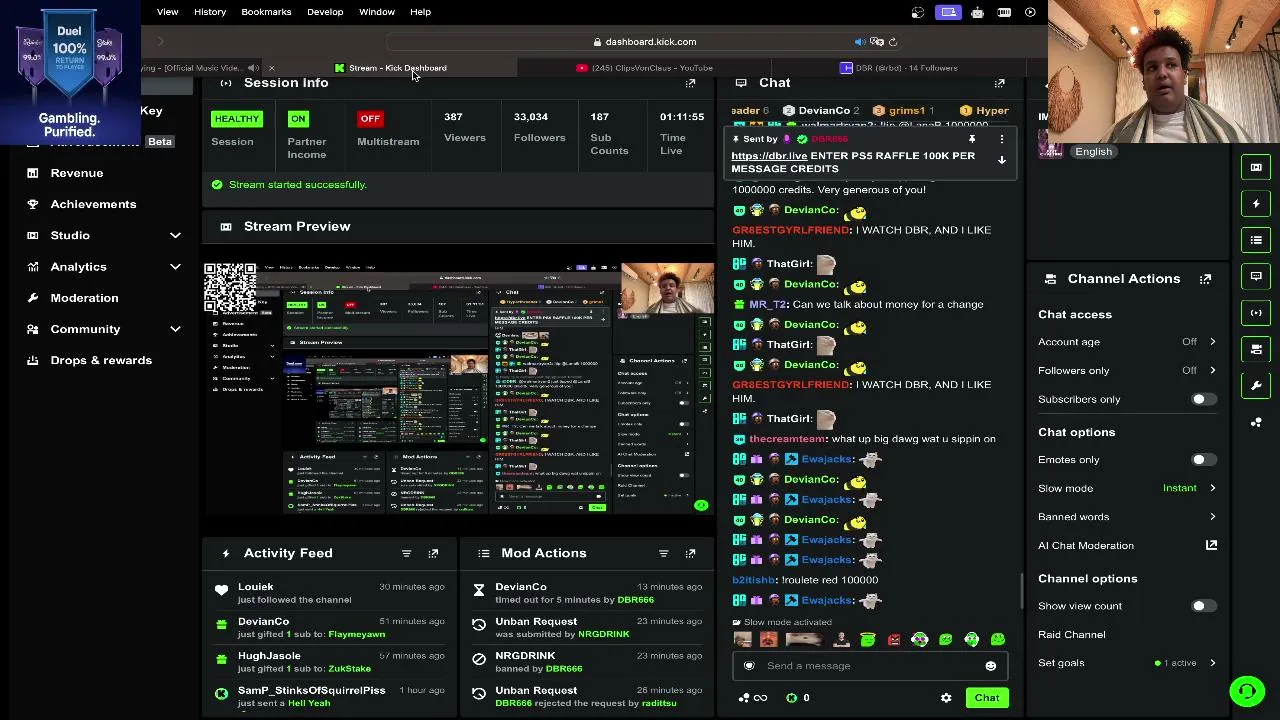Click NRGDRINK in Mod Actions banned entry
Screen dimensions: 1280x720
point(525,656)
